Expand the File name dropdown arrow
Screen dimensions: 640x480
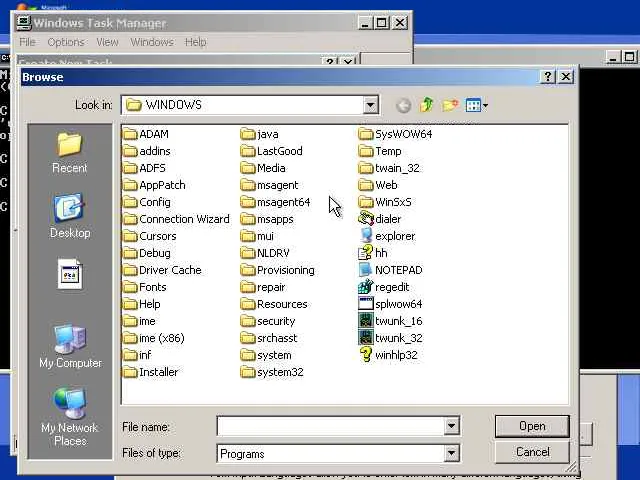tap(451, 426)
